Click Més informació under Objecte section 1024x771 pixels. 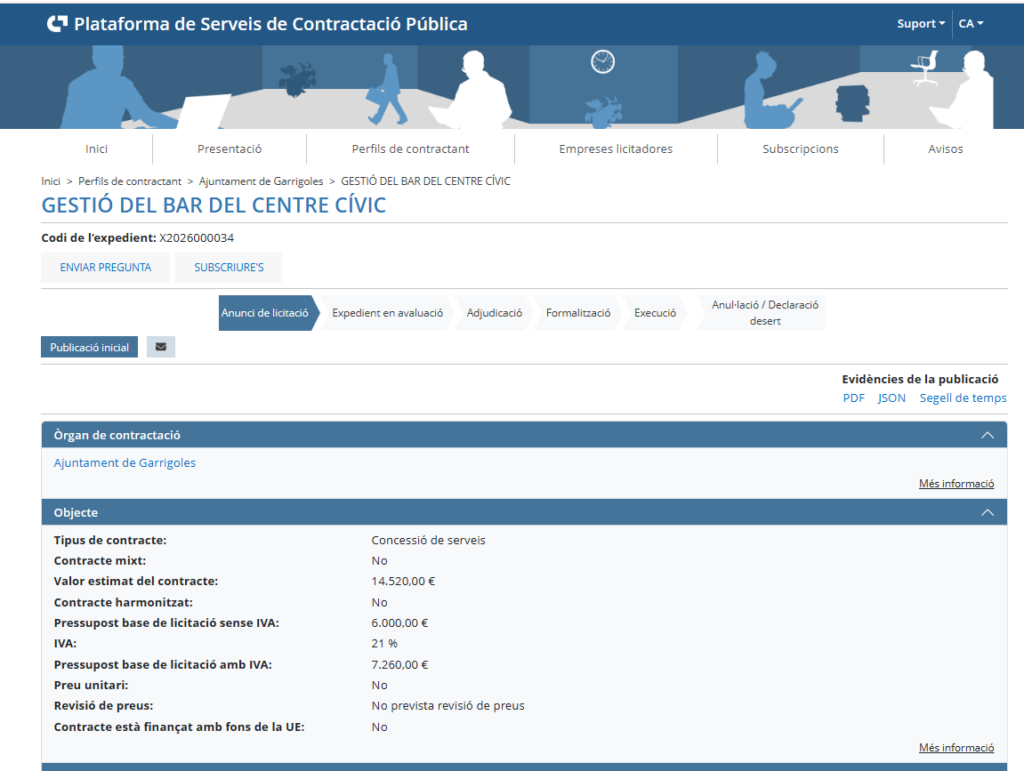(956, 748)
